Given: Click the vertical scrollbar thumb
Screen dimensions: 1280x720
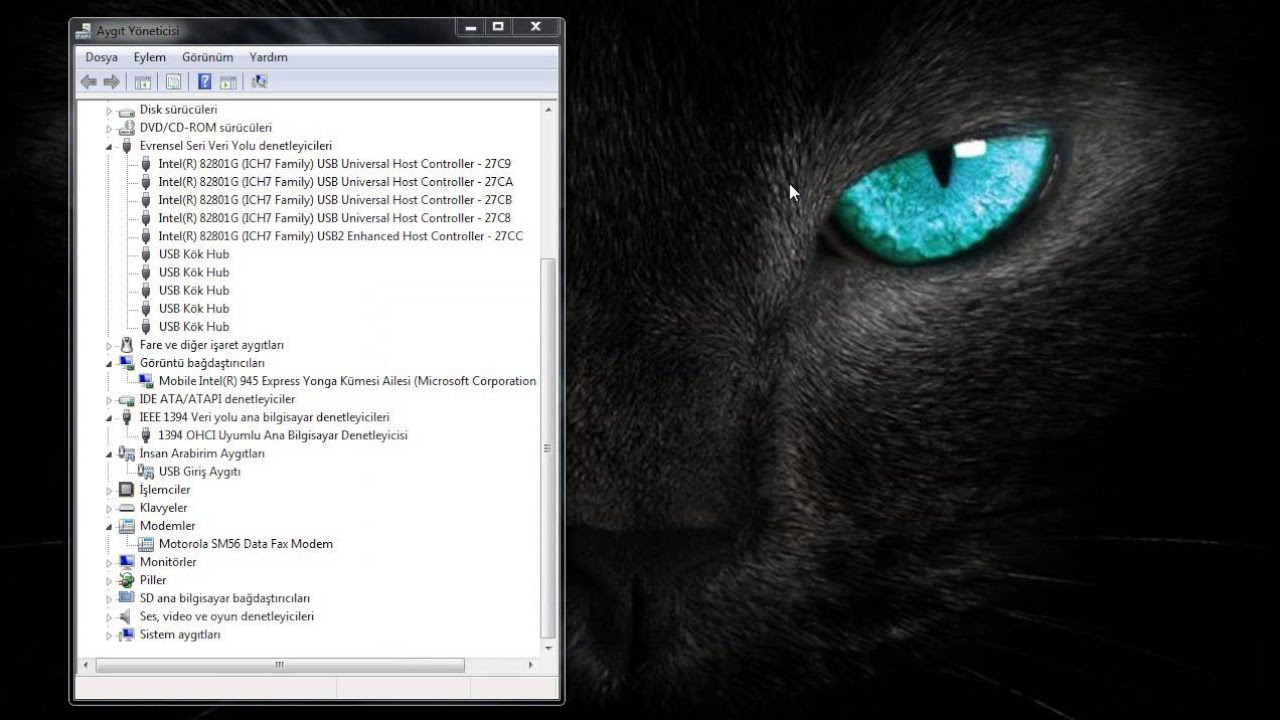Looking at the screenshot, I should [547, 448].
